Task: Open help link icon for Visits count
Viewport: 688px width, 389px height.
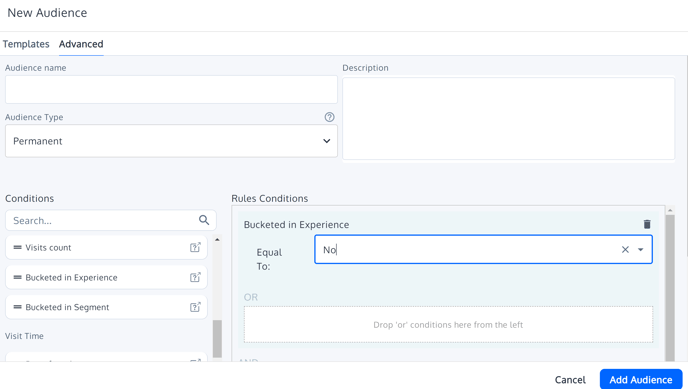Action: (195, 247)
